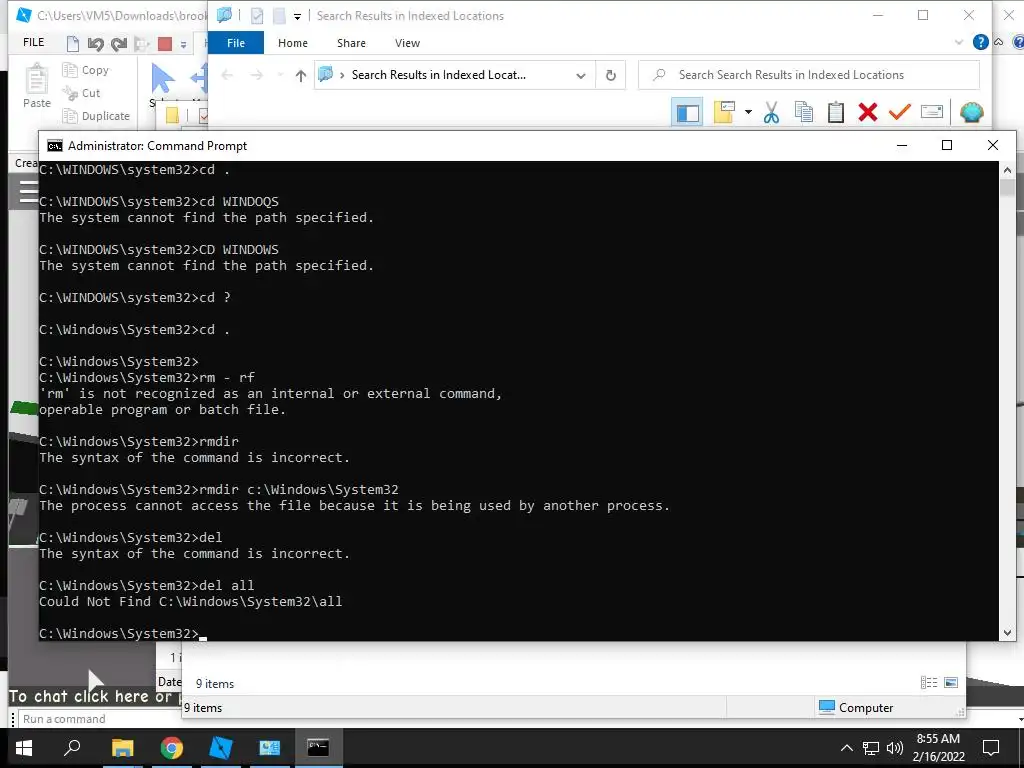Open the FILE menu in Roblox Studio
The height and width of the screenshot is (768, 1024).
coord(33,42)
